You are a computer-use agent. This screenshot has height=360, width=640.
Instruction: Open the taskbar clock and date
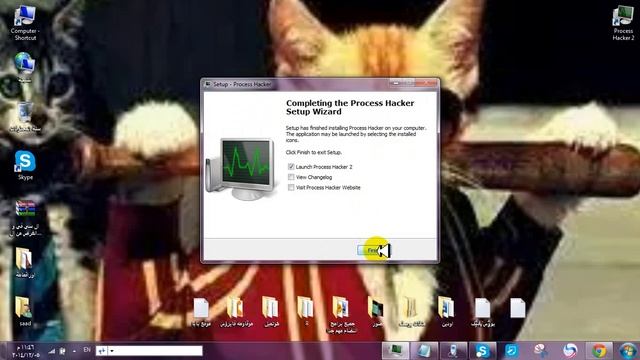tap(26, 351)
